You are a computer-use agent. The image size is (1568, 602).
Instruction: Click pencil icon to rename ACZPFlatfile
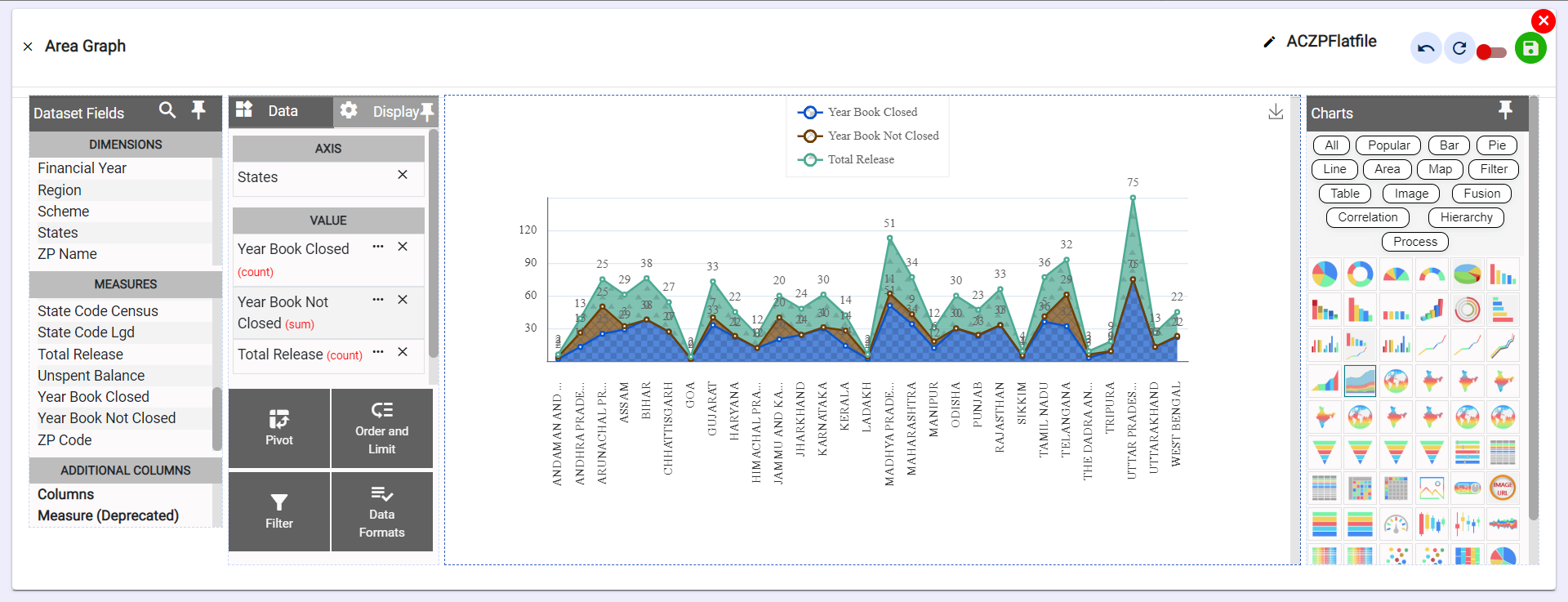1269,42
